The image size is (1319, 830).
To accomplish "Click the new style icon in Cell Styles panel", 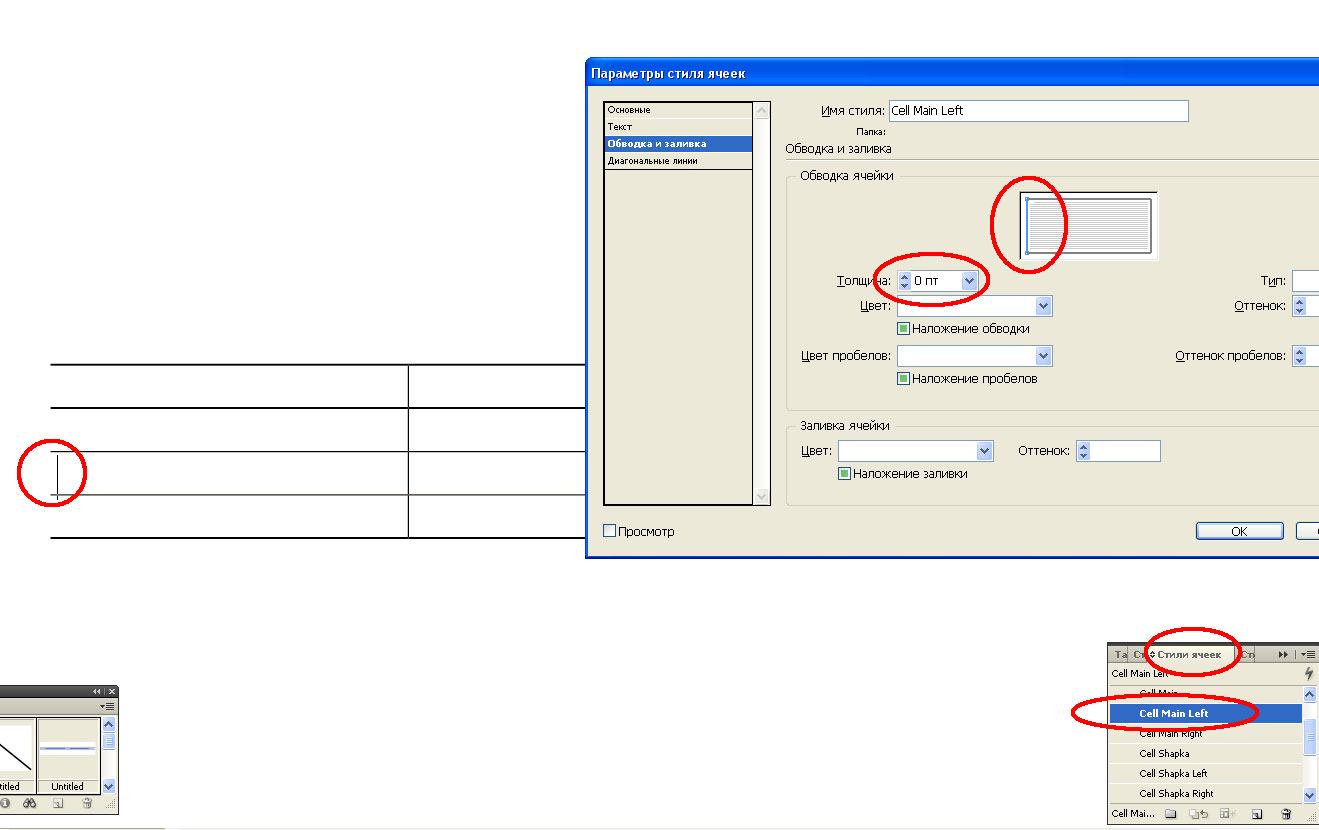I will pyautogui.click(x=1258, y=814).
